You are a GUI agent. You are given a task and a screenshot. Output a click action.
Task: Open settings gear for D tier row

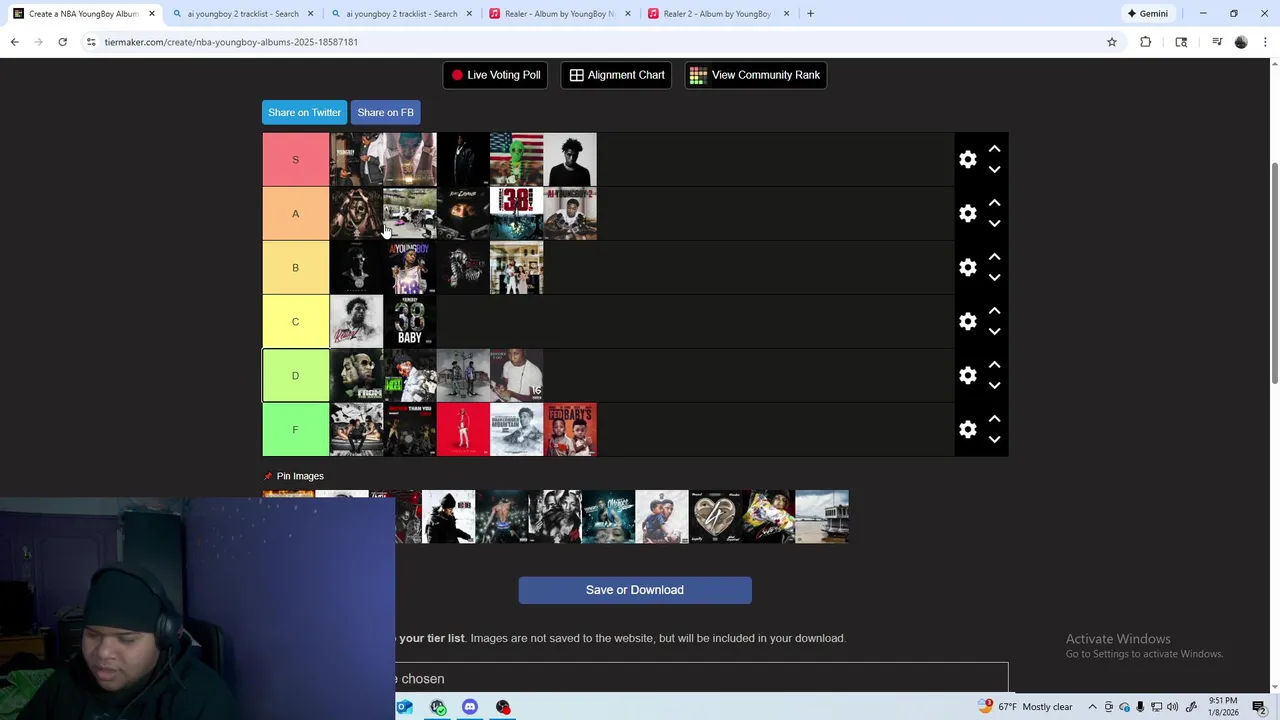[967, 376]
